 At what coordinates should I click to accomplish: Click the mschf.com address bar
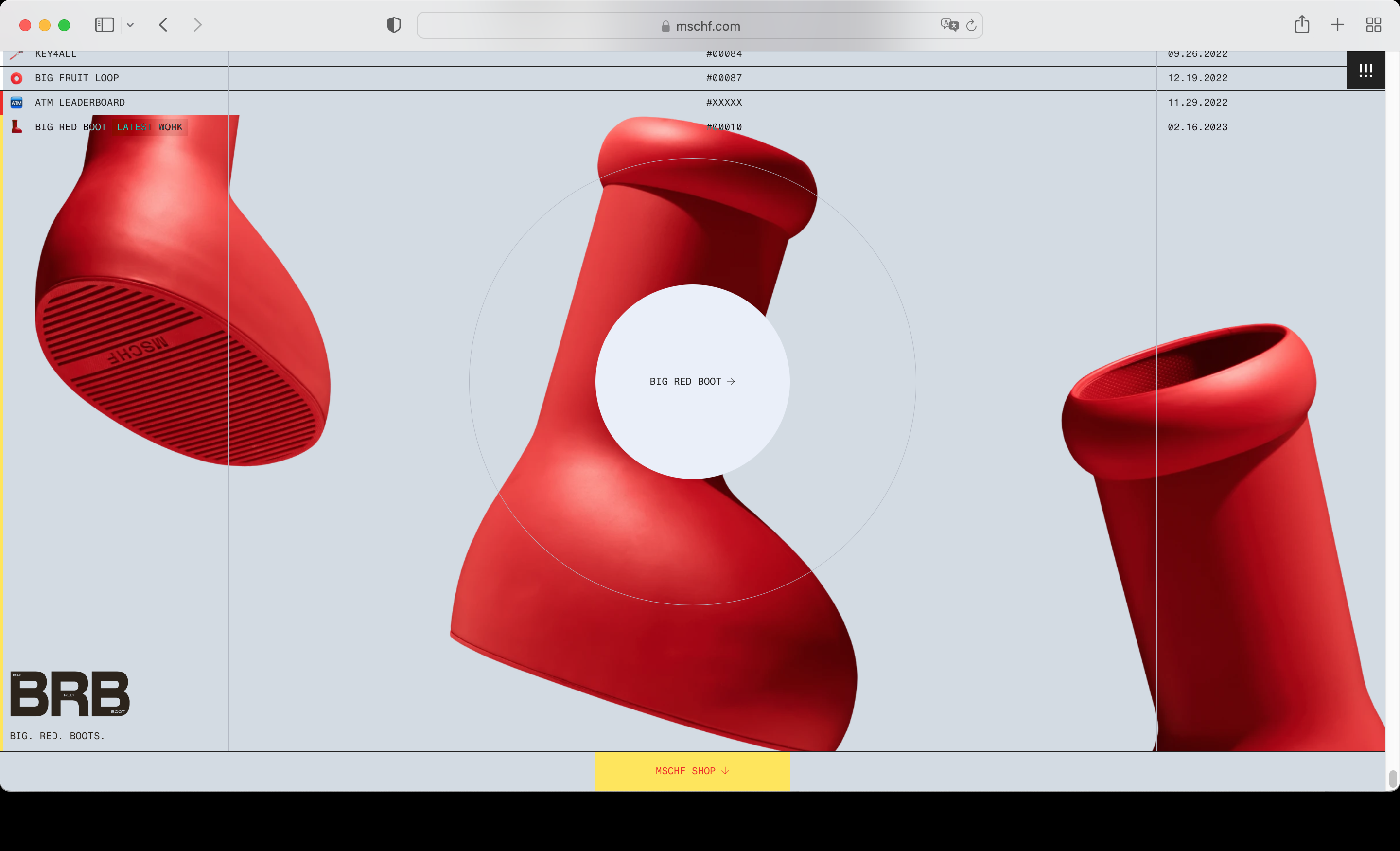click(700, 26)
